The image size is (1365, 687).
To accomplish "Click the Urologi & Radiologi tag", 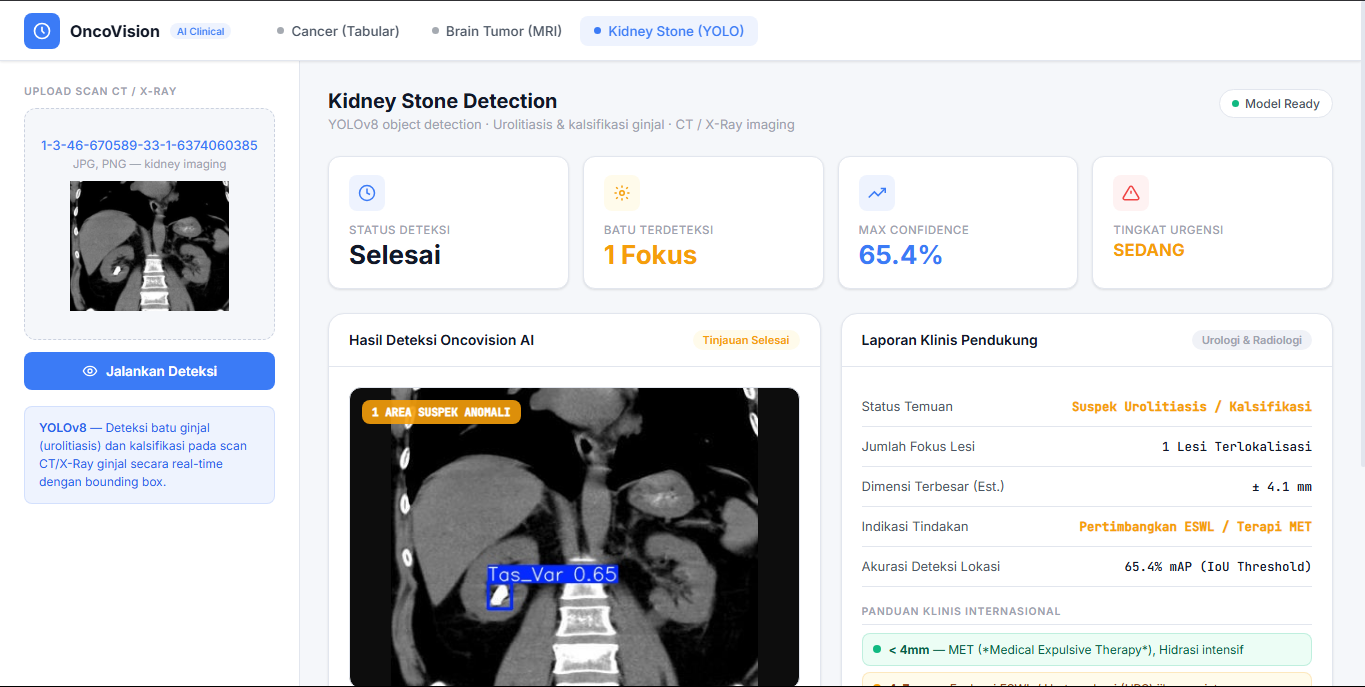I will point(1251,340).
